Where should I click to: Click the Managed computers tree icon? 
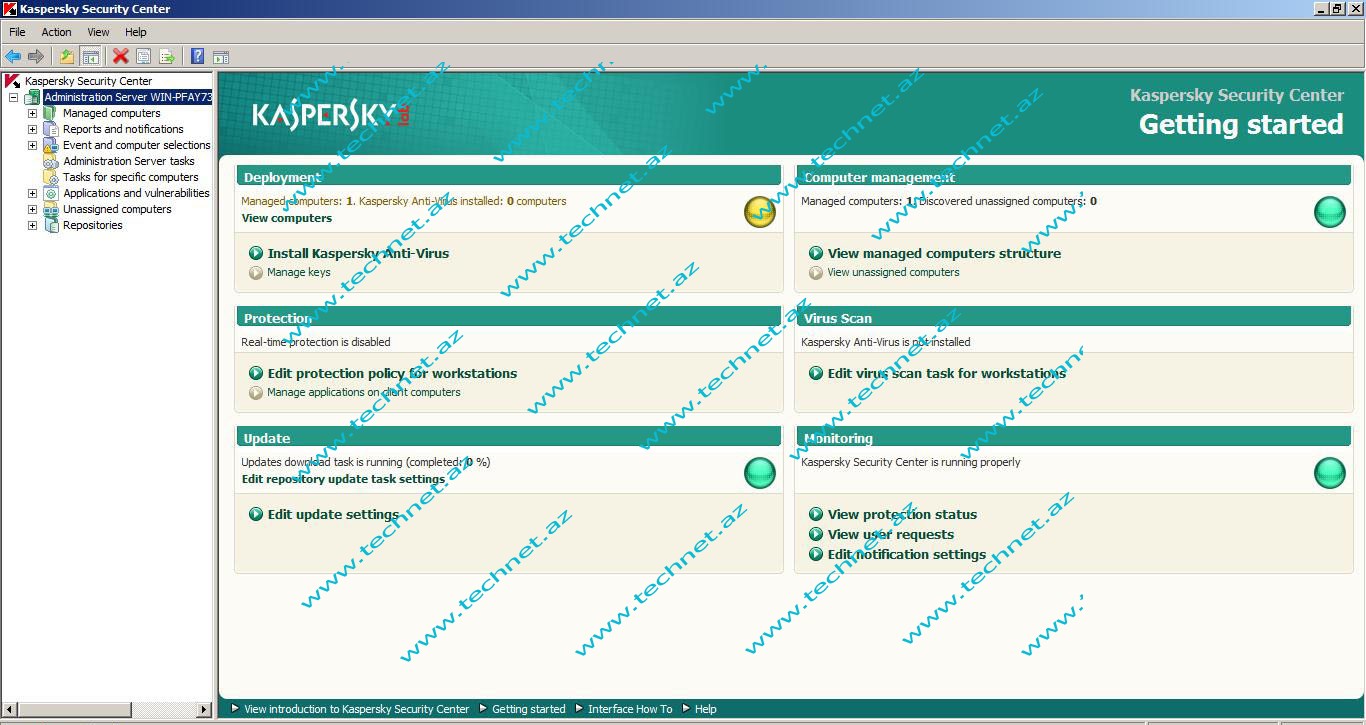[51, 113]
